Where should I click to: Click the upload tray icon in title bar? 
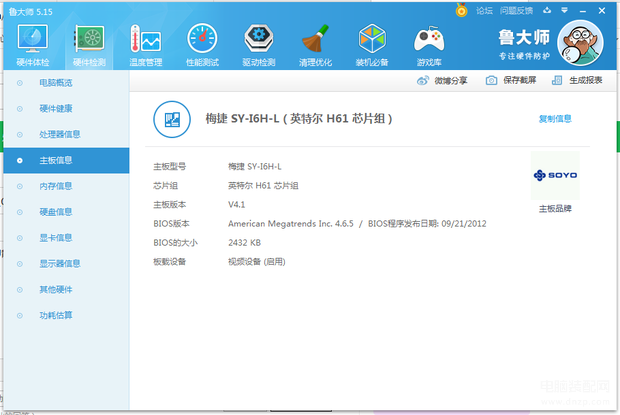(547, 10)
